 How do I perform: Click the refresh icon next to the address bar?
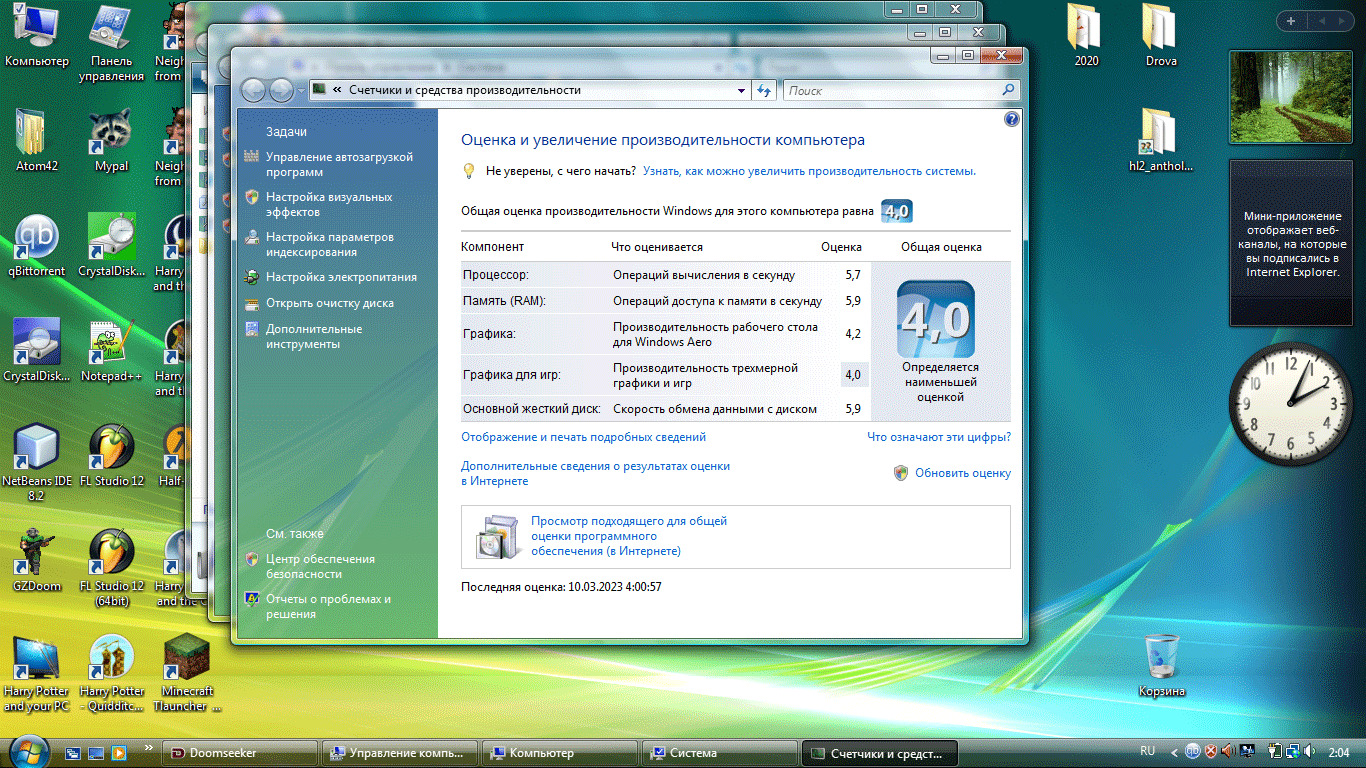pos(765,90)
